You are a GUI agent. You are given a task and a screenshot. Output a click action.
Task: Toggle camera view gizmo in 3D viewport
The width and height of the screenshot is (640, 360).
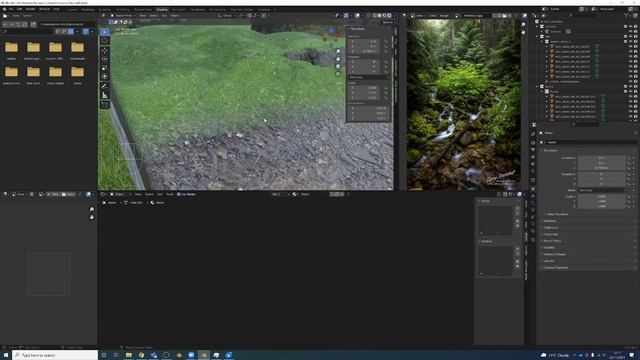(338, 66)
